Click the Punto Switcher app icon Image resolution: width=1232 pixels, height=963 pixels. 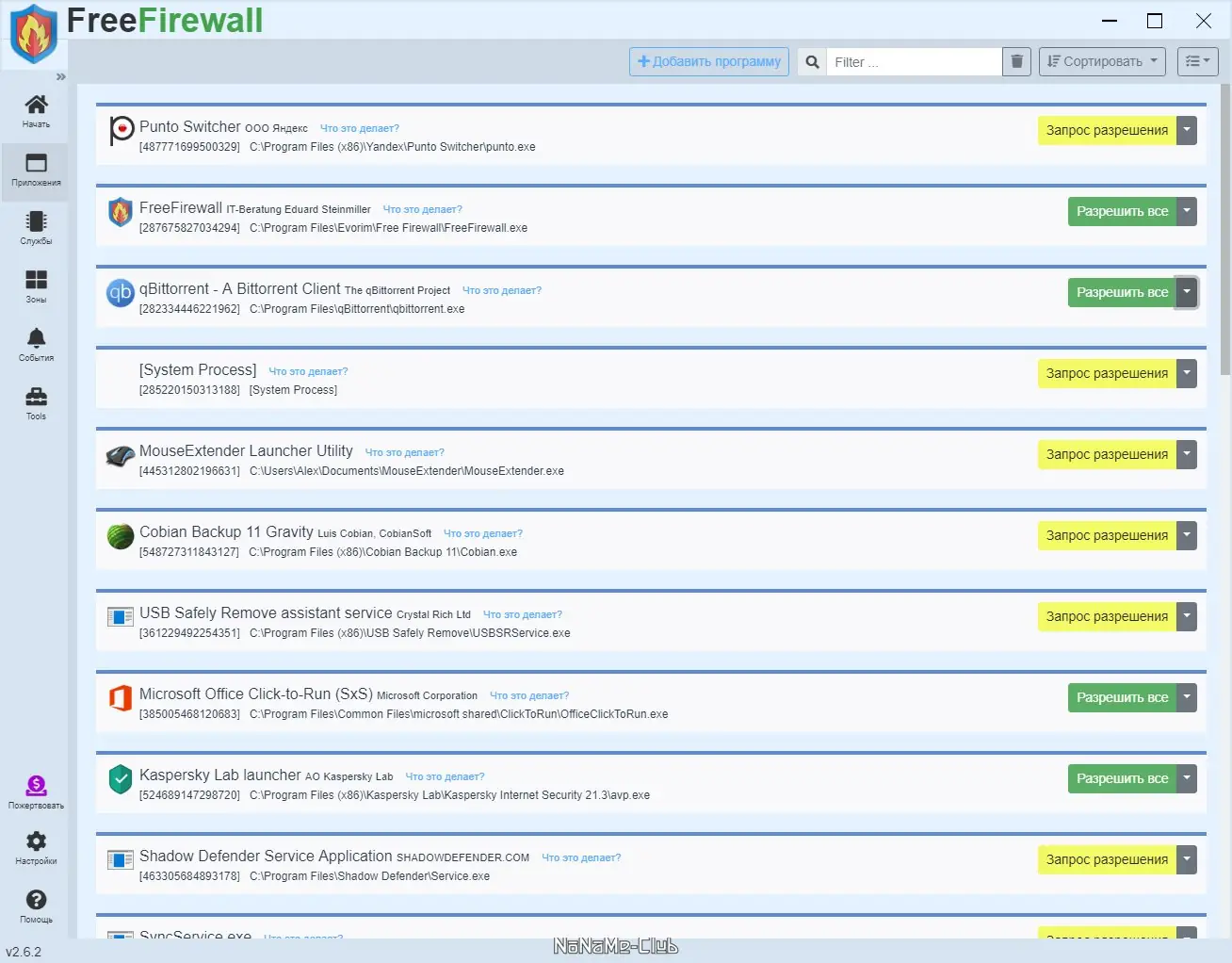tap(121, 129)
